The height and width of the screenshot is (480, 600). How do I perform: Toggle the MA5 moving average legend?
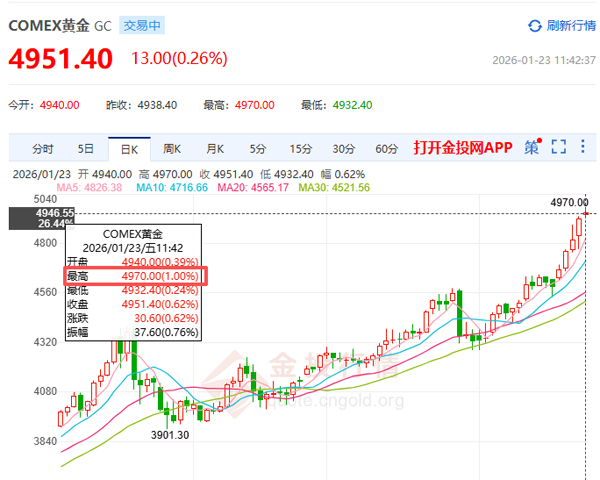coord(88,187)
